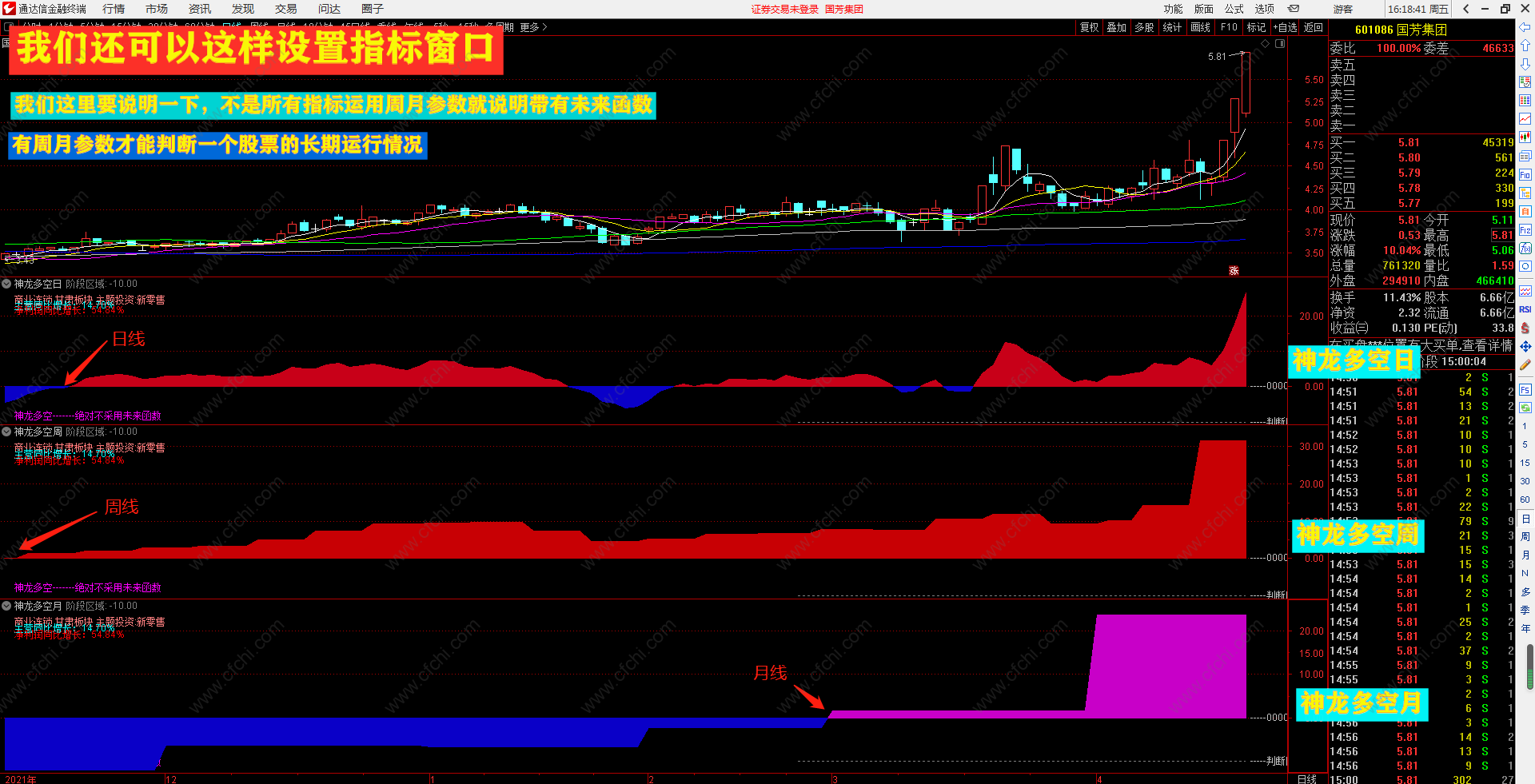Open the red line chart icon in sidebar
This screenshot has height=784, width=1535.
coord(1525,119)
